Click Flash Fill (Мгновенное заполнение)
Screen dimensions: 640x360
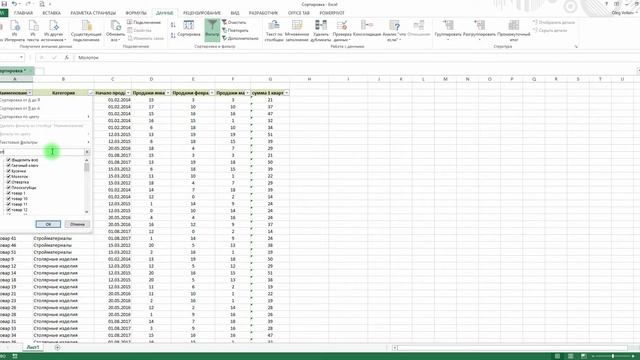[297, 31]
